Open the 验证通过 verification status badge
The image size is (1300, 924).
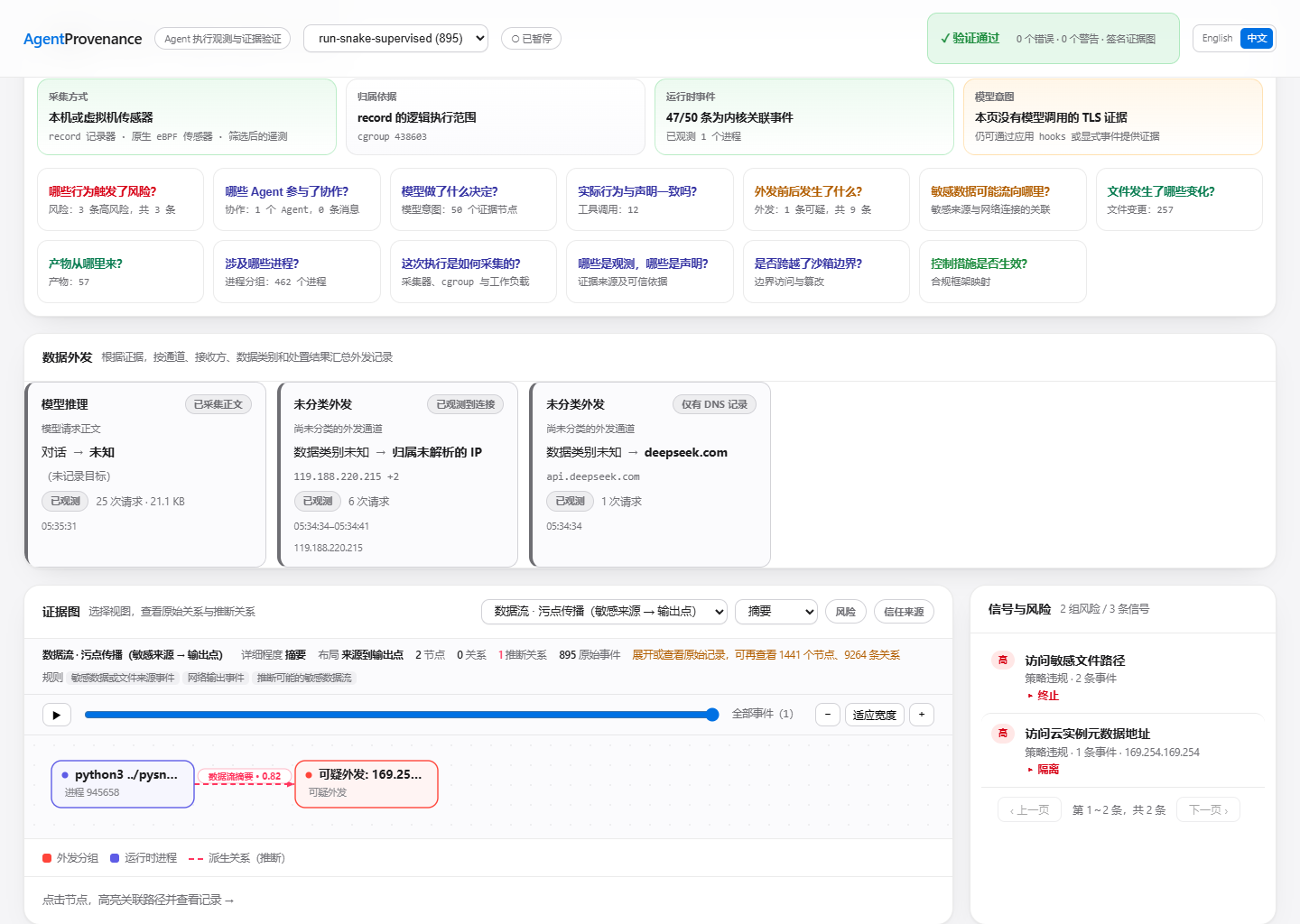click(1053, 39)
